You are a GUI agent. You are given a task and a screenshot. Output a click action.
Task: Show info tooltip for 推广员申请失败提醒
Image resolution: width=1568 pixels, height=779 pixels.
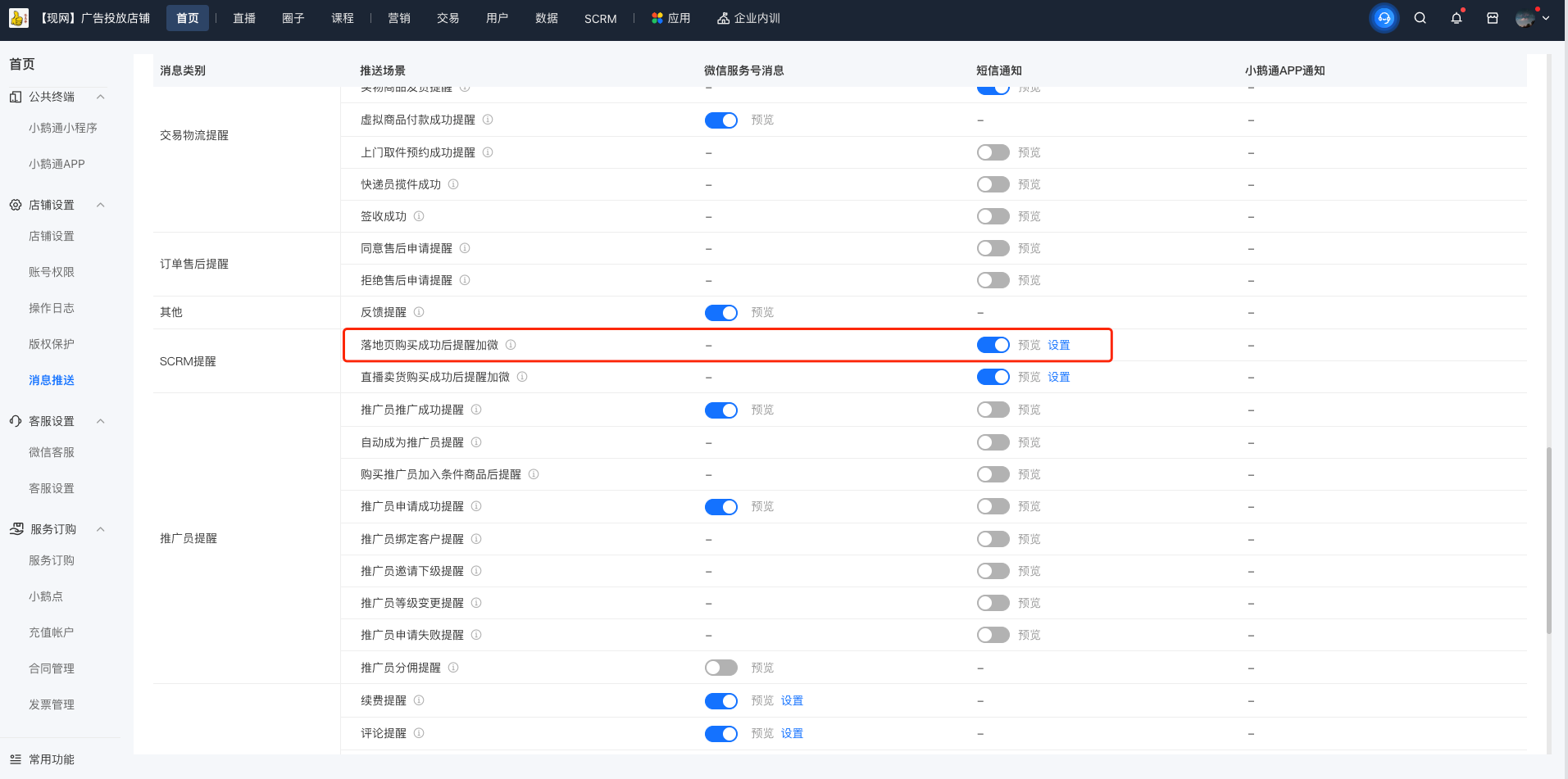476,635
